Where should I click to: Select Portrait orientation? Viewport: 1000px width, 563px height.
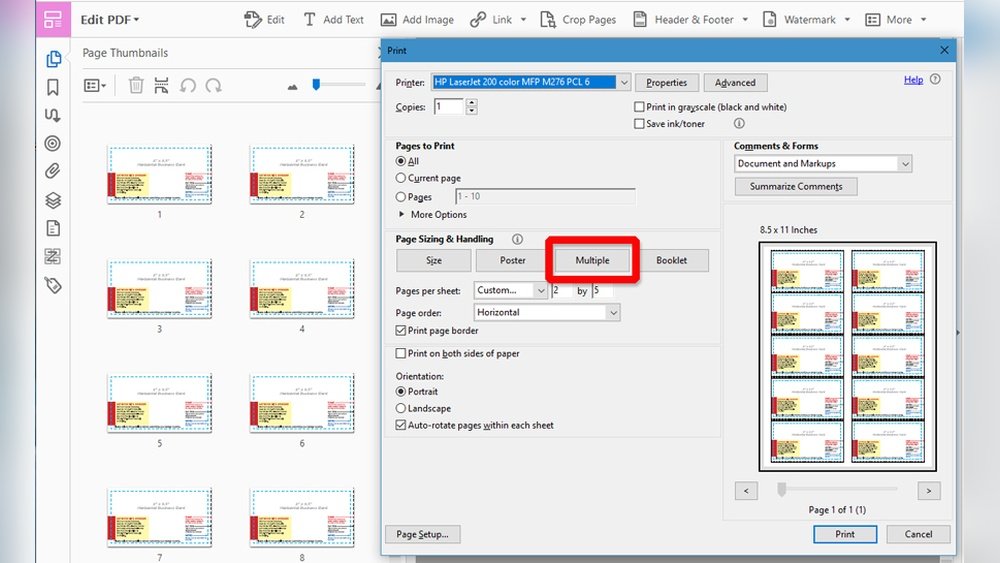pos(401,391)
